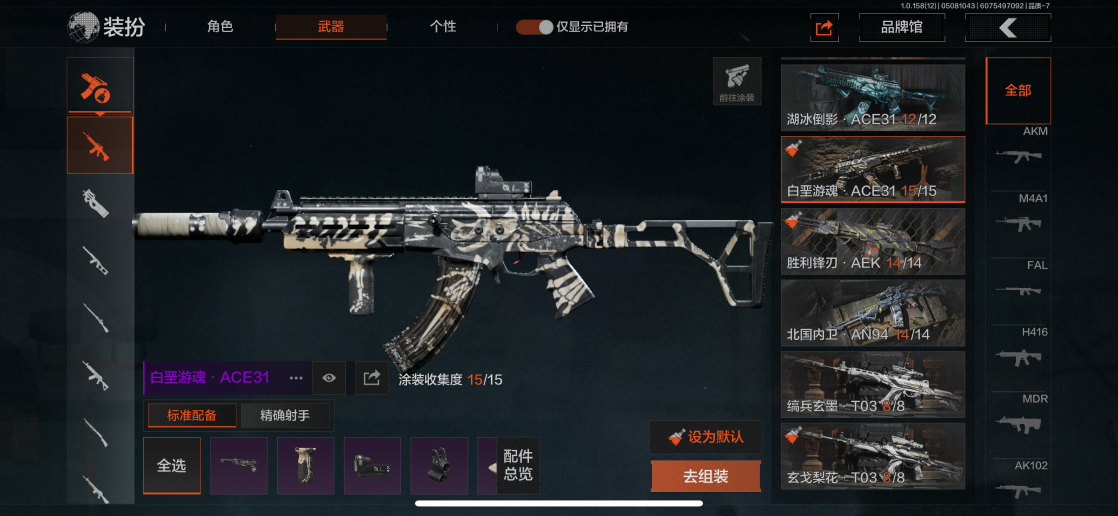1118x516 pixels.
Task: Toggle skin preview eye icon
Action: pos(329,378)
